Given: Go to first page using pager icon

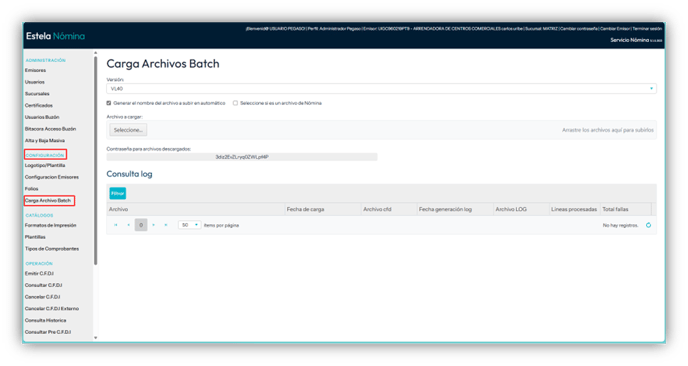Looking at the screenshot, I should tap(116, 225).
